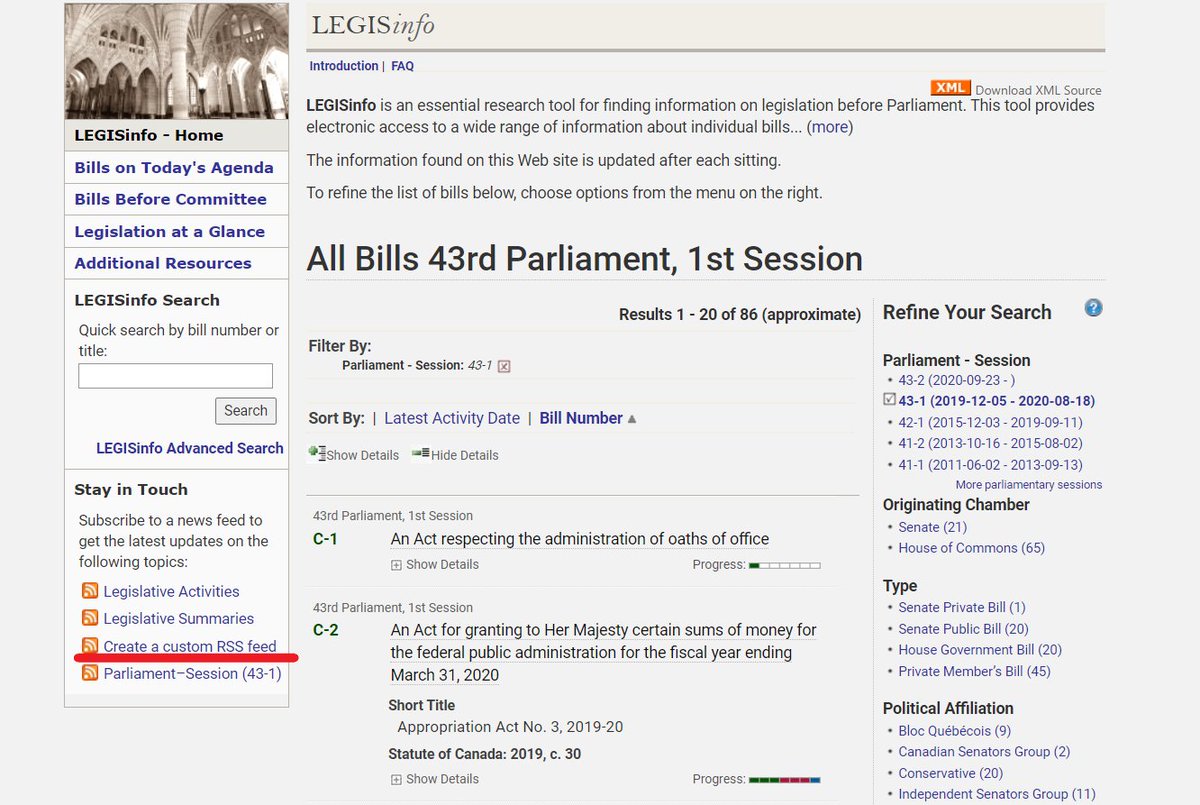Click the C-1 progress bar
1200x805 pixels.
point(784,565)
